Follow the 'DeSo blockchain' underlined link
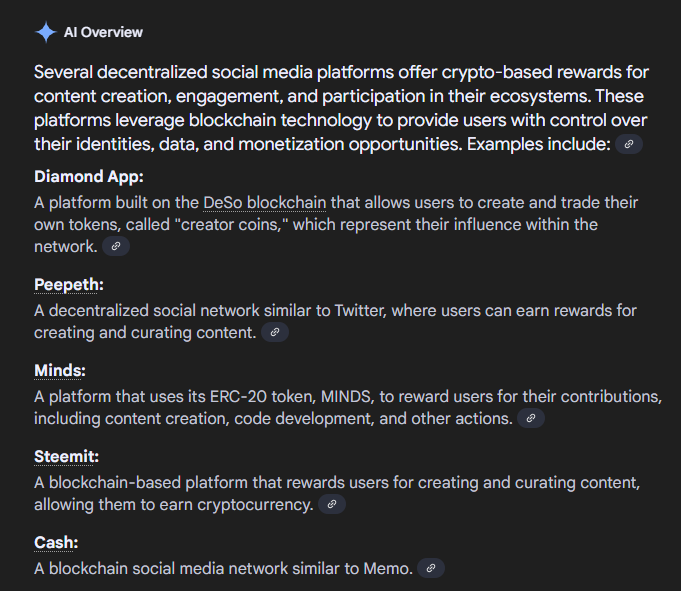681x591 pixels. pyautogui.click(x=264, y=203)
